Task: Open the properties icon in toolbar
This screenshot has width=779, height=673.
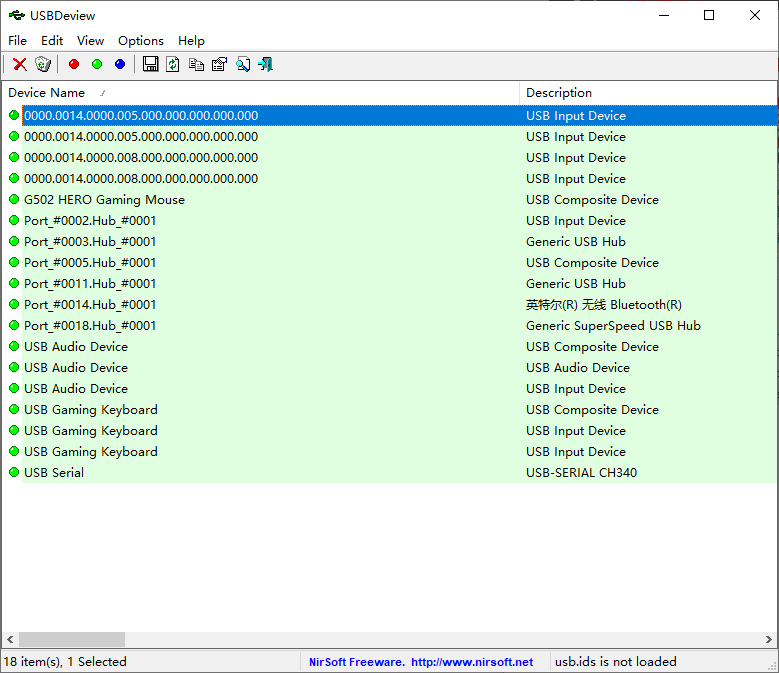Action: 219,64
